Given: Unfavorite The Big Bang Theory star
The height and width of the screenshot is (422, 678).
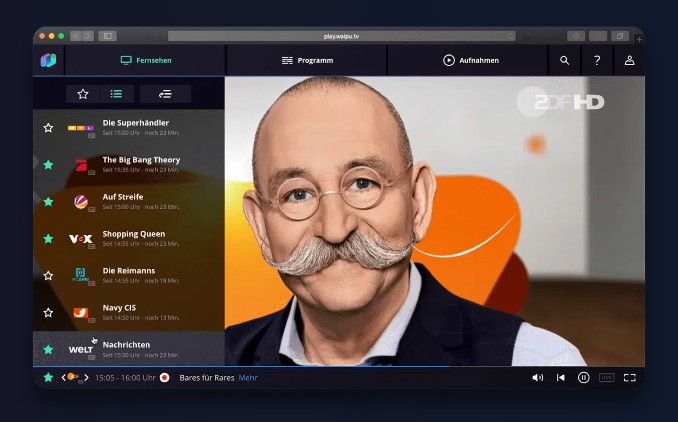Looking at the screenshot, I should pyautogui.click(x=48, y=165).
